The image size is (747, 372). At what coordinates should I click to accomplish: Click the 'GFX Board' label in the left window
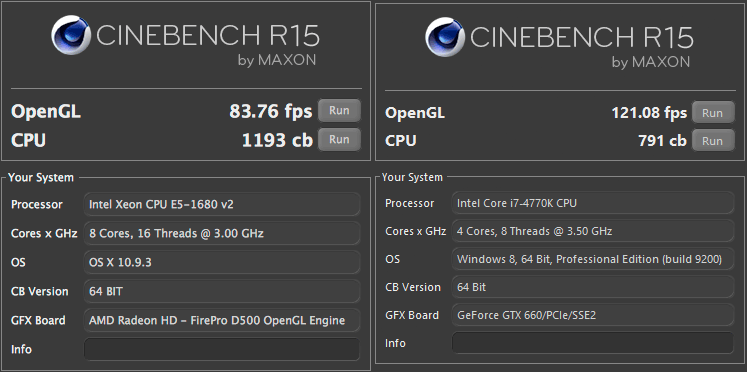(38, 320)
